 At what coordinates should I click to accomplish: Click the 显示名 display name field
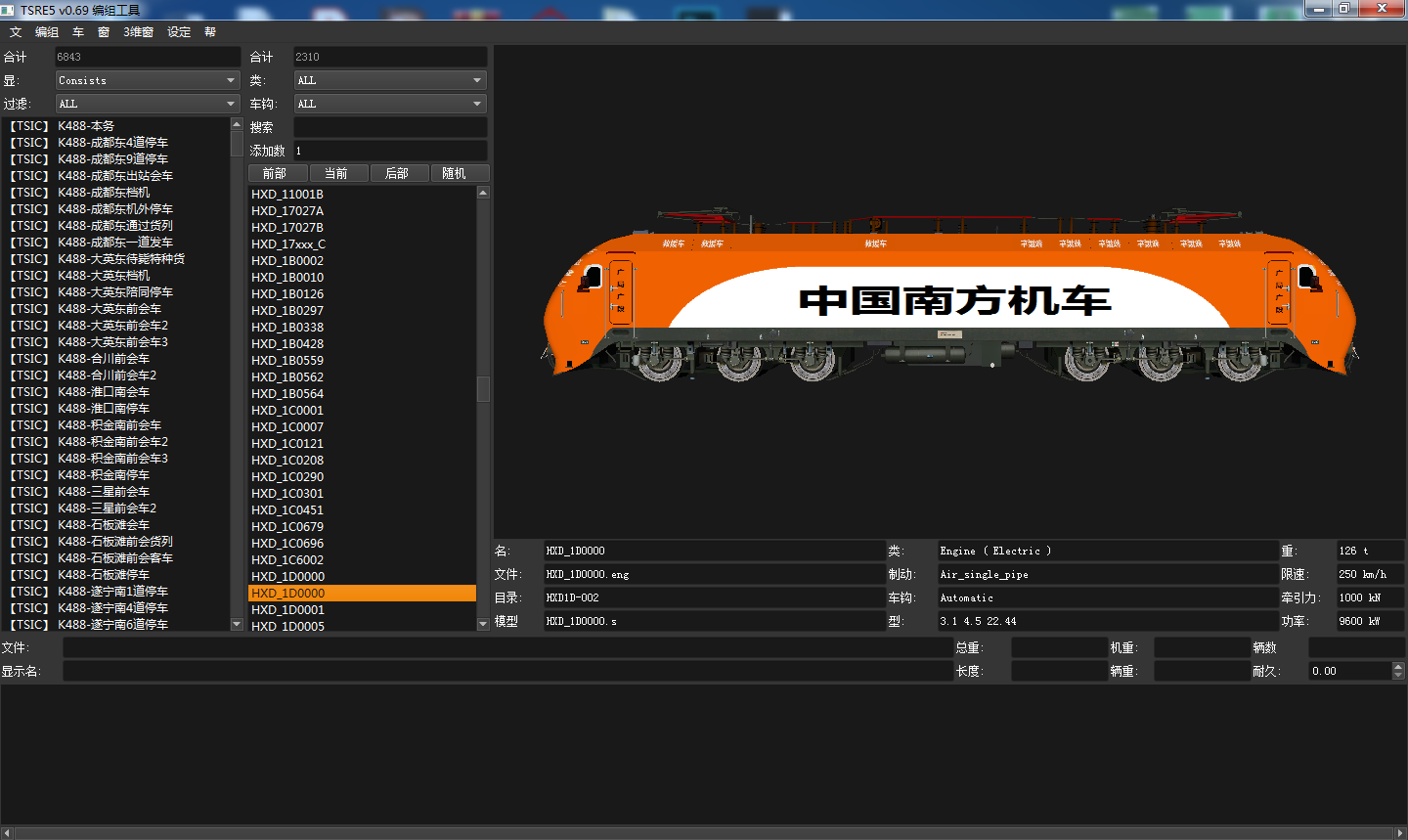(x=507, y=671)
